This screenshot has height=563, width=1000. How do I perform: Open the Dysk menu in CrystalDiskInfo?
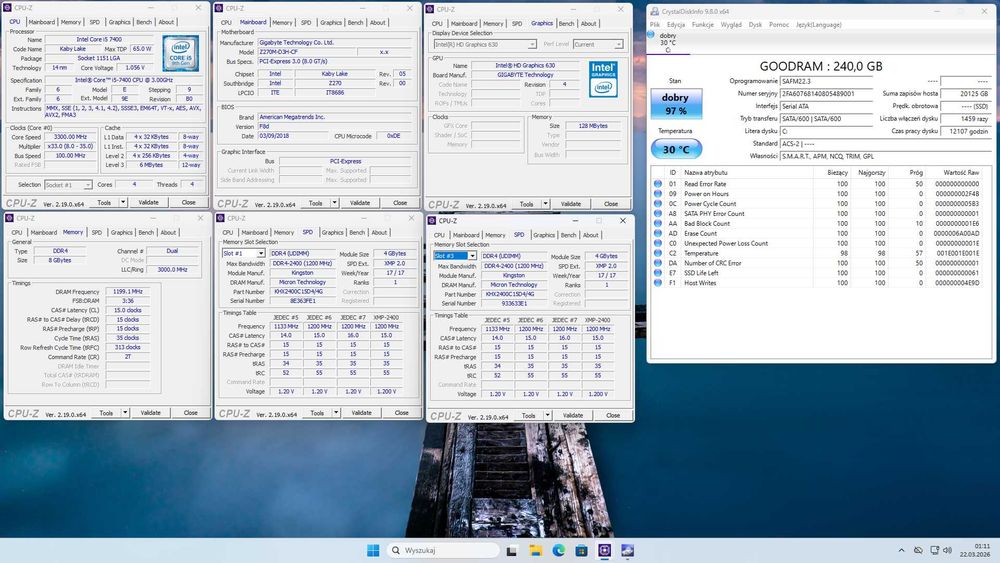756,25
